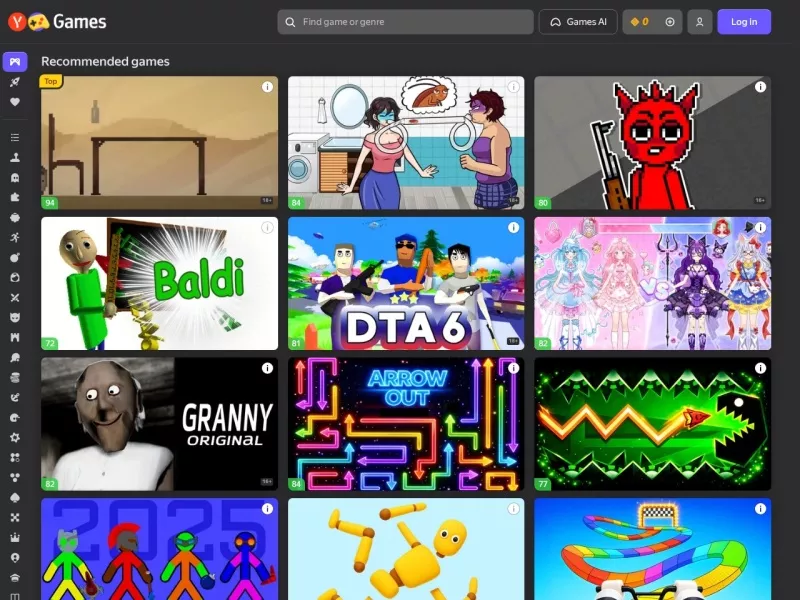Show info for the Top pixel table game
The image size is (800, 600).
pyautogui.click(x=267, y=87)
